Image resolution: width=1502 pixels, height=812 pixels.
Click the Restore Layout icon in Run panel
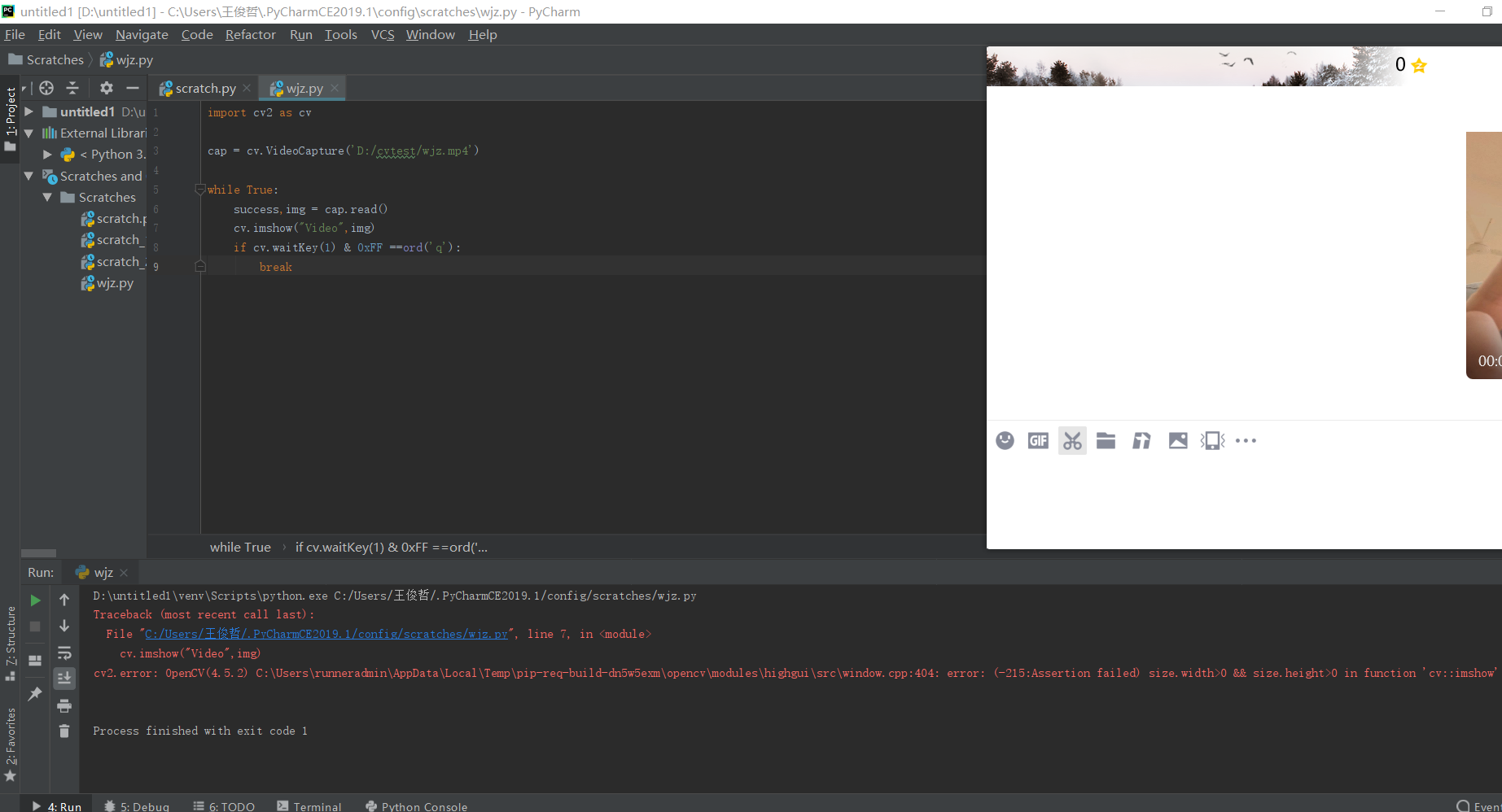click(x=35, y=661)
